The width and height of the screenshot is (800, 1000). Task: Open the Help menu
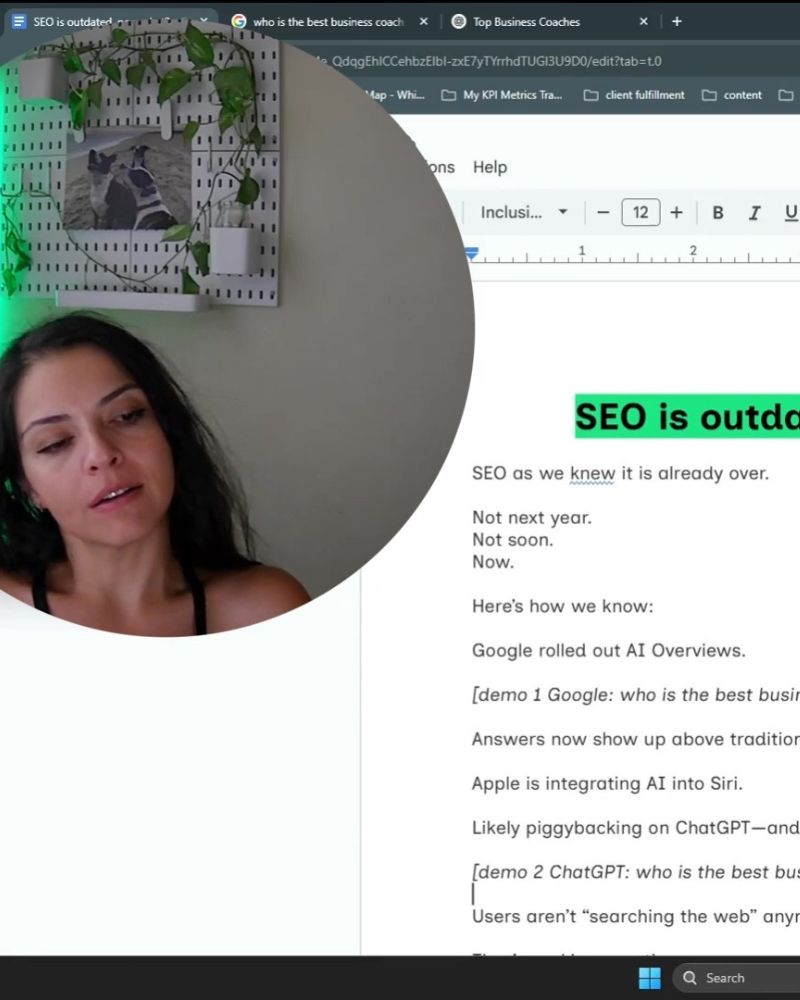pos(490,167)
